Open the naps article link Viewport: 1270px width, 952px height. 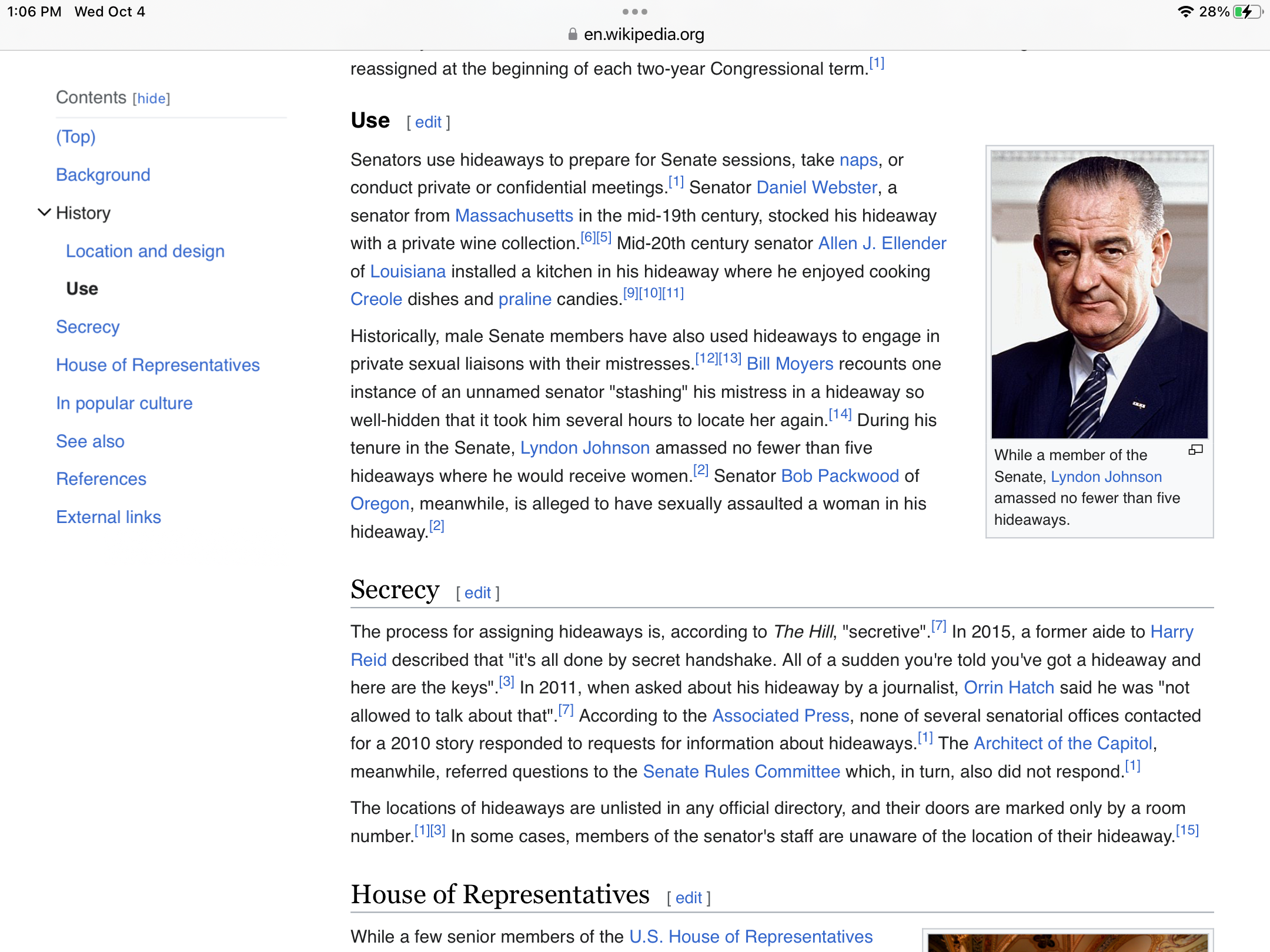(858, 160)
